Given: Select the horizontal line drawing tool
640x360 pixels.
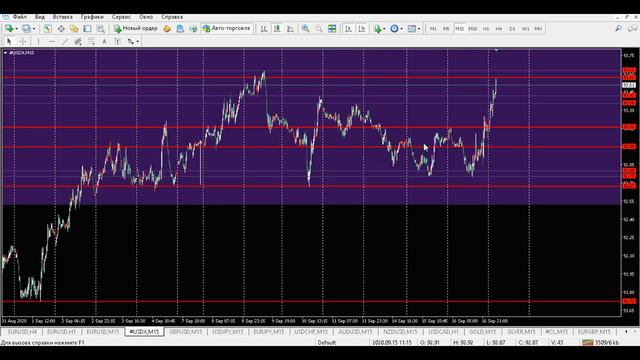Looking at the screenshot, I should click(51, 41).
